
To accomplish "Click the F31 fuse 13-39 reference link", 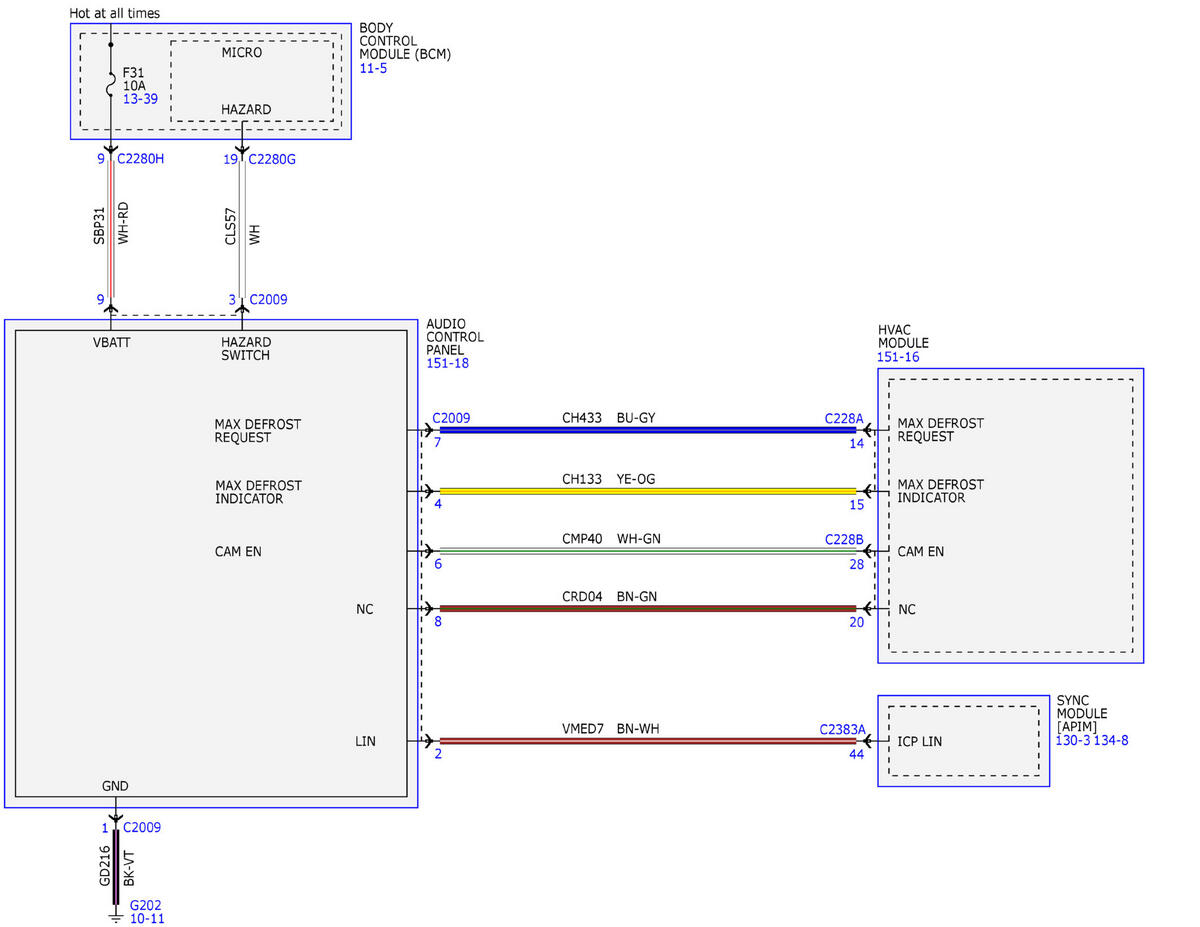I will pos(140,99).
